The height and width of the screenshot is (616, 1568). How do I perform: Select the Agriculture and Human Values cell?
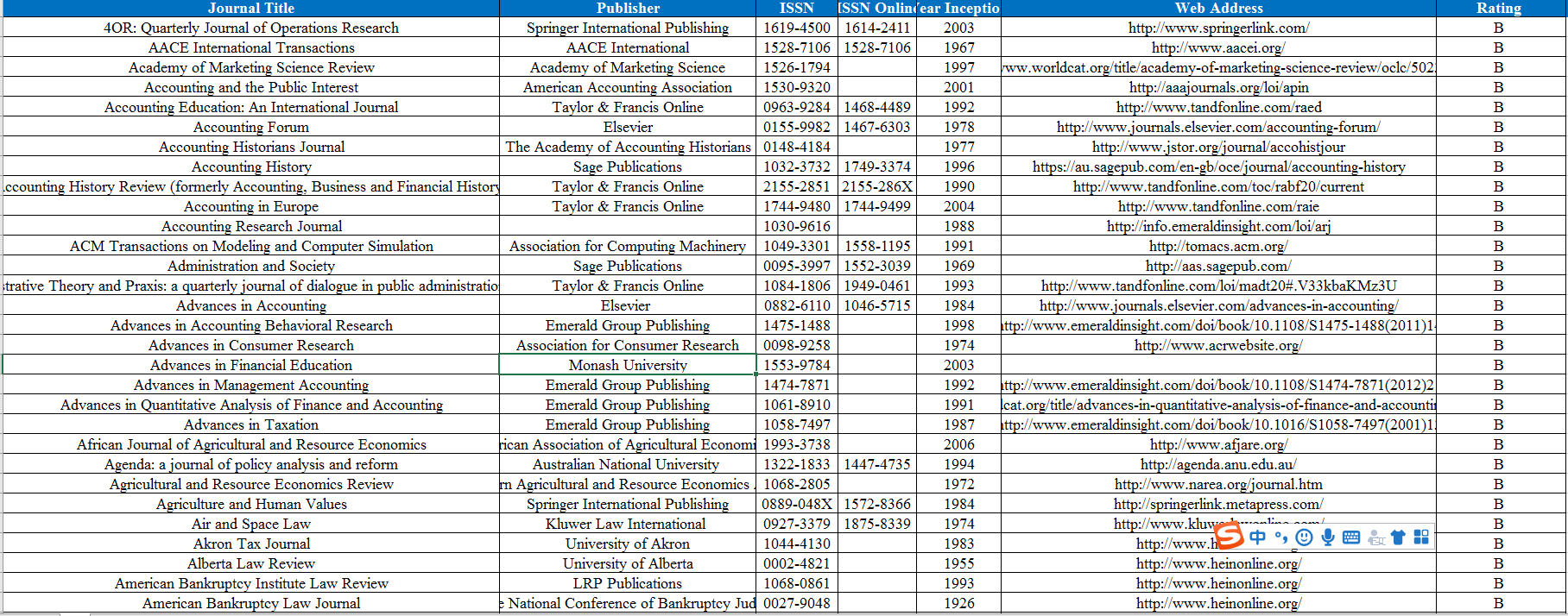pos(251,504)
